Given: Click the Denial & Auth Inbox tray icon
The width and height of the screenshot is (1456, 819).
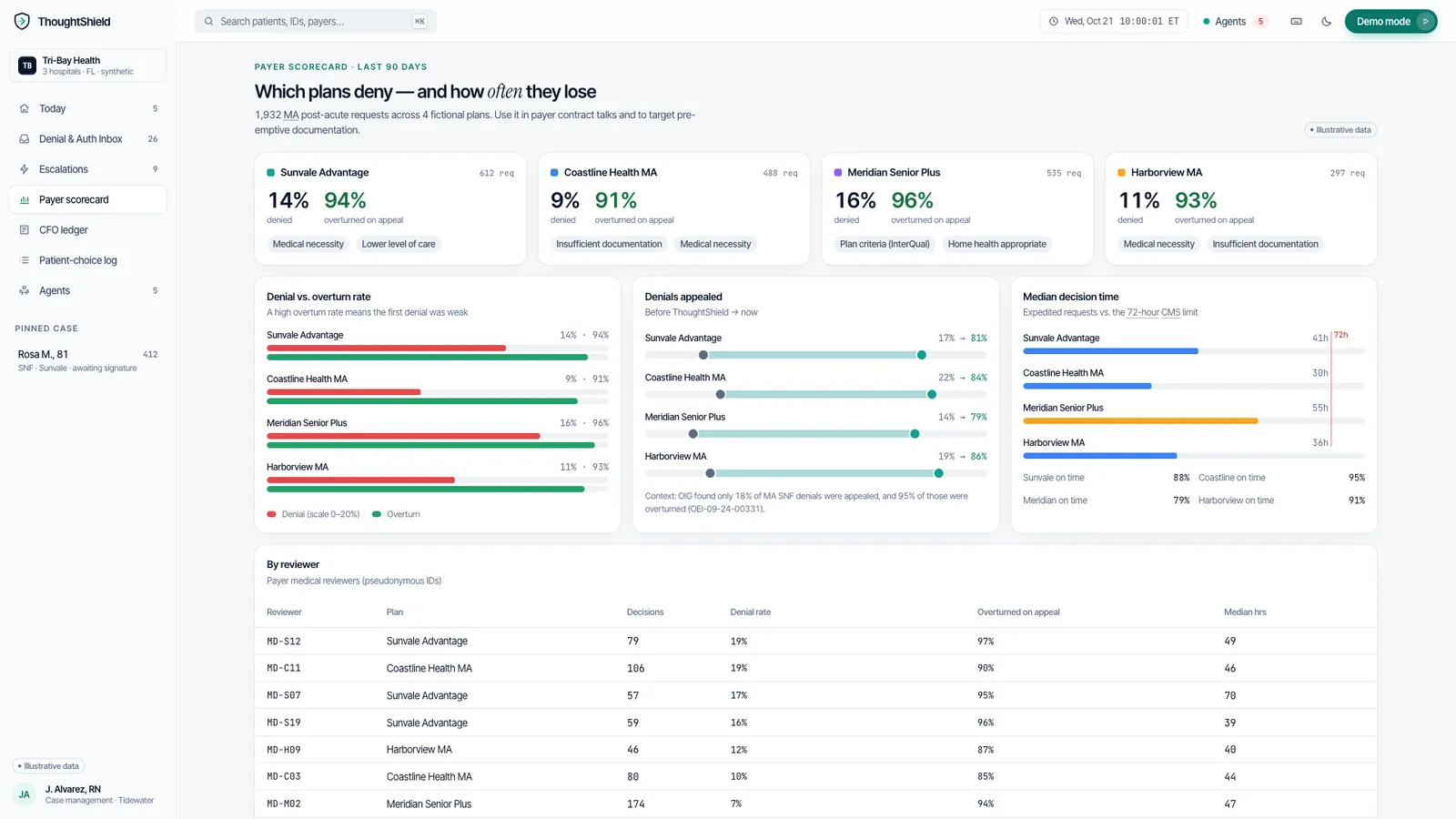Looking at the screenshot, I should [x=25, y=139].
